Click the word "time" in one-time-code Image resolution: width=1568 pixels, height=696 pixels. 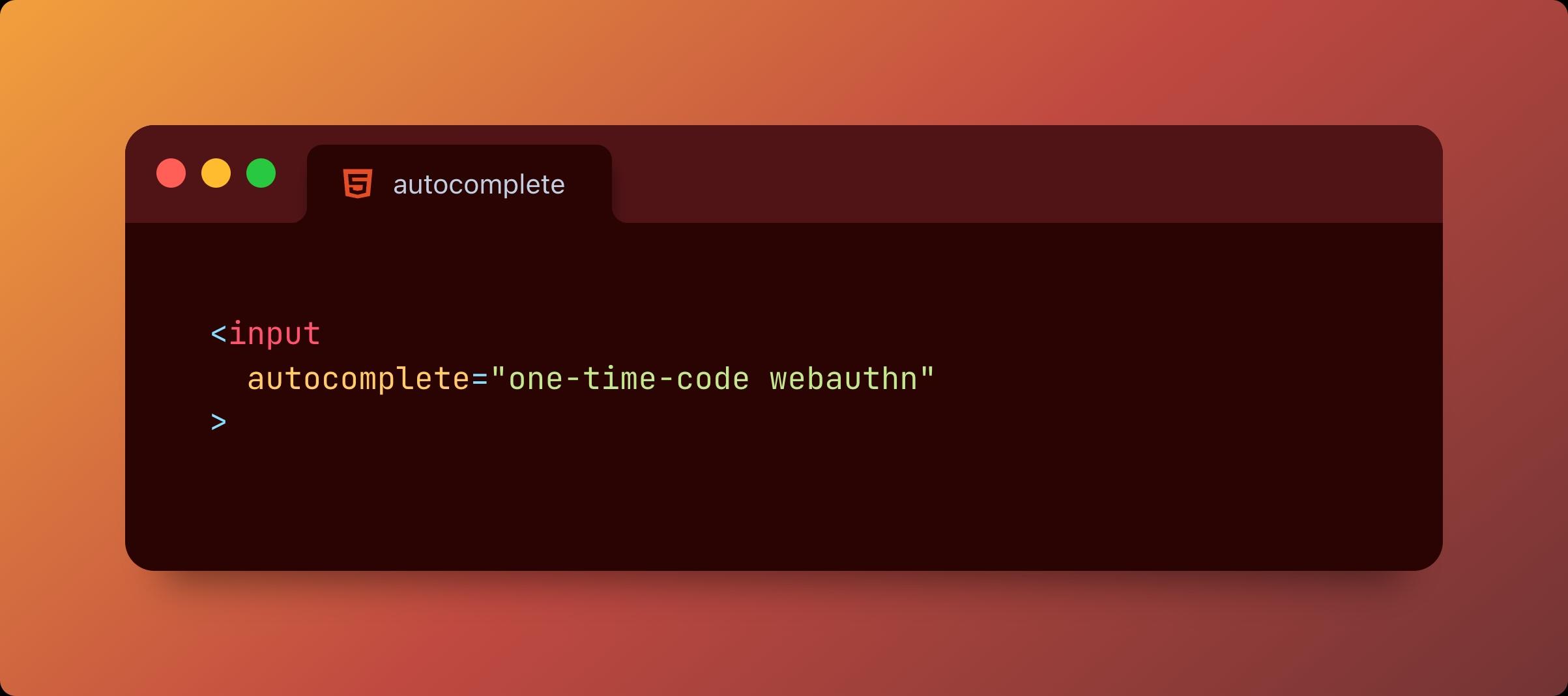click(619, 379)
